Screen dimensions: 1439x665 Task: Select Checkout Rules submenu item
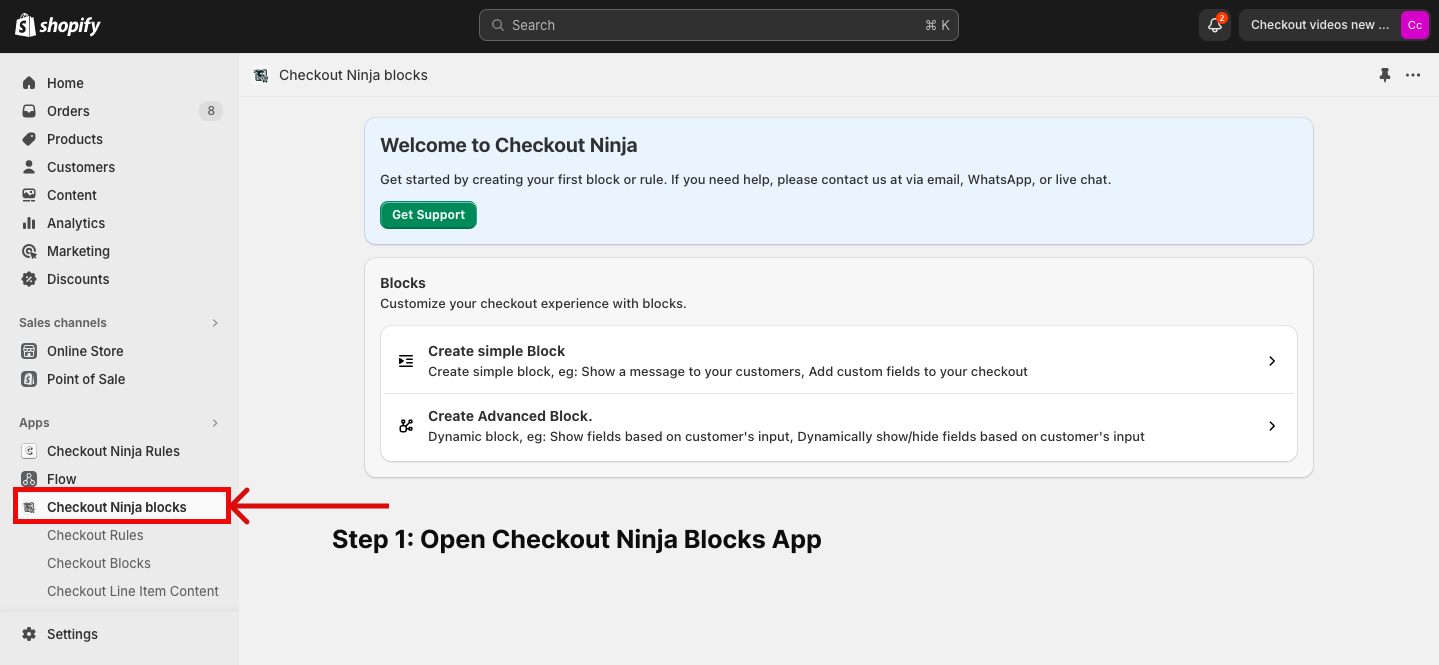pos(95,535)
